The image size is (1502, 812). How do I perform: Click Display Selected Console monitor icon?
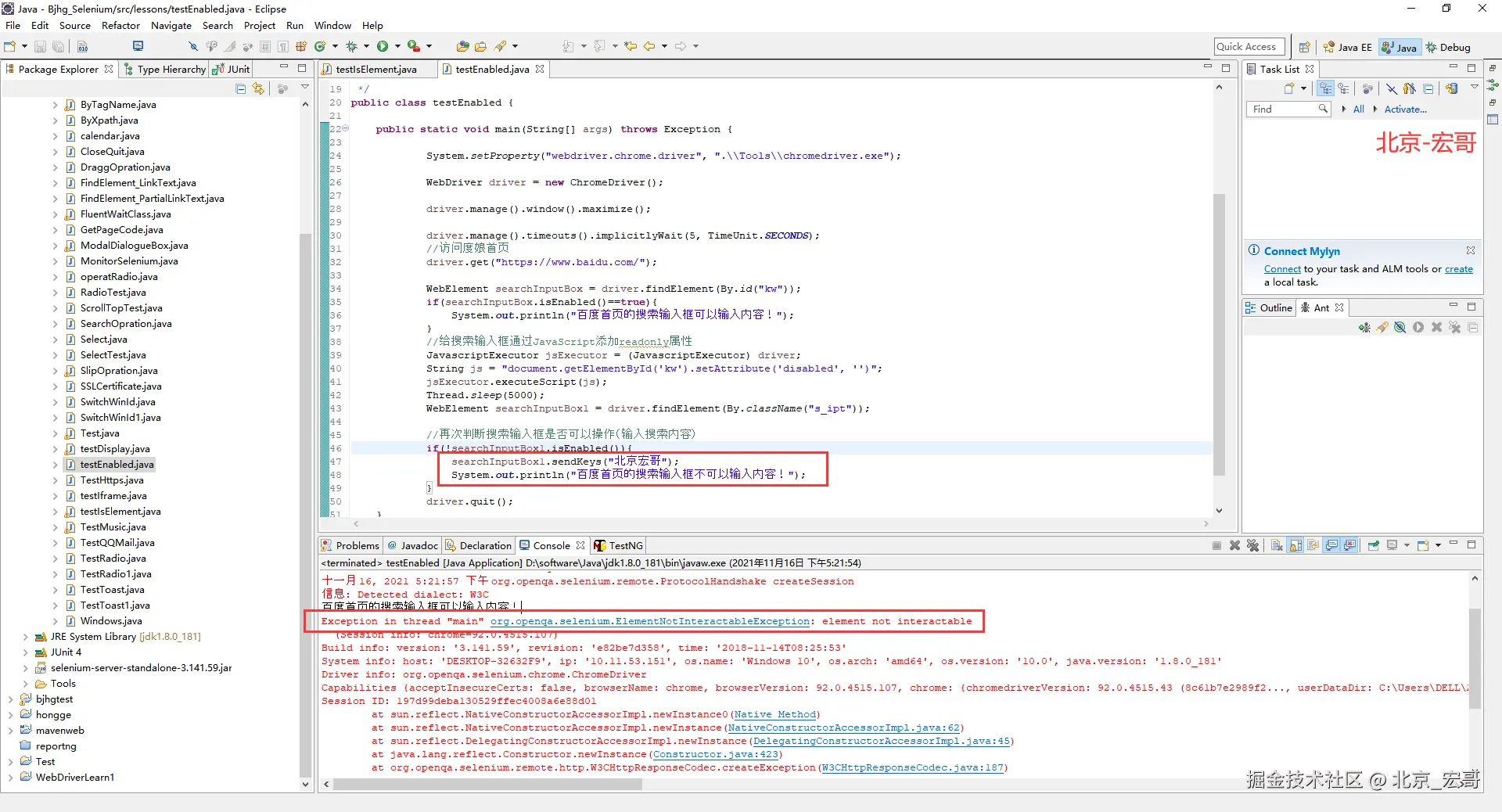(1392, 546)
